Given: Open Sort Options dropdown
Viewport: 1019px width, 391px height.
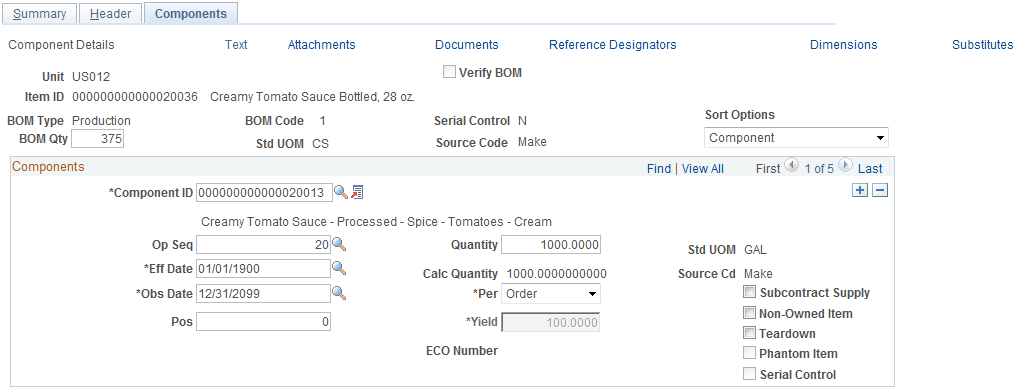Looking at the screenshot, I should pyautogui.click(x=796, y=138).
